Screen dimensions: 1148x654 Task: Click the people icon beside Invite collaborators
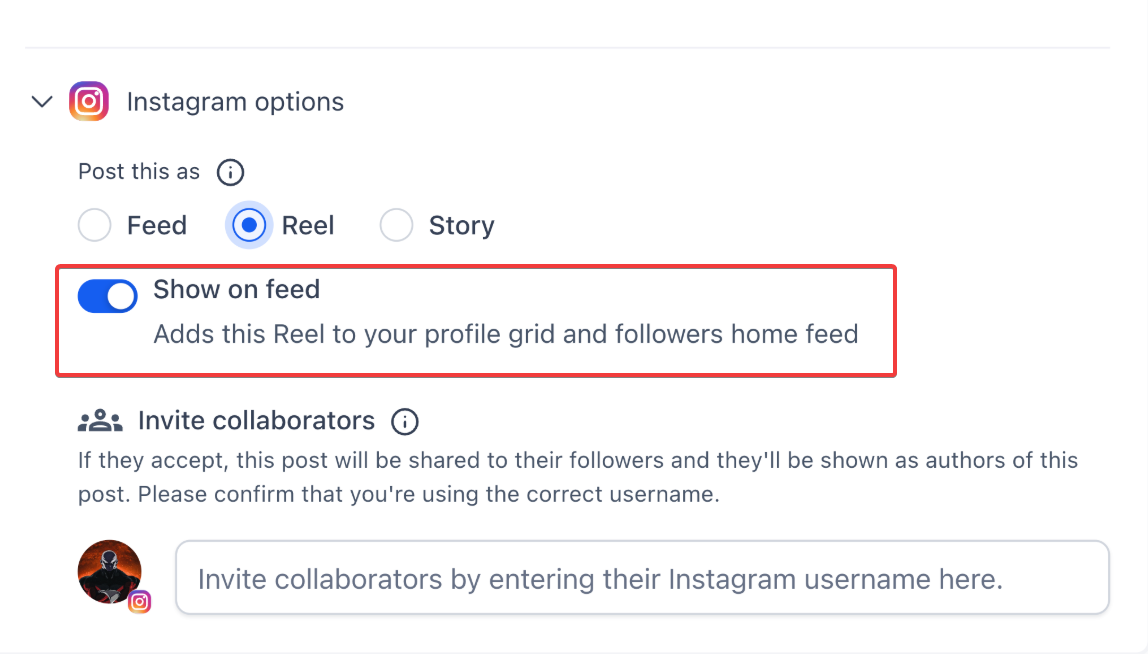point(99,421)
